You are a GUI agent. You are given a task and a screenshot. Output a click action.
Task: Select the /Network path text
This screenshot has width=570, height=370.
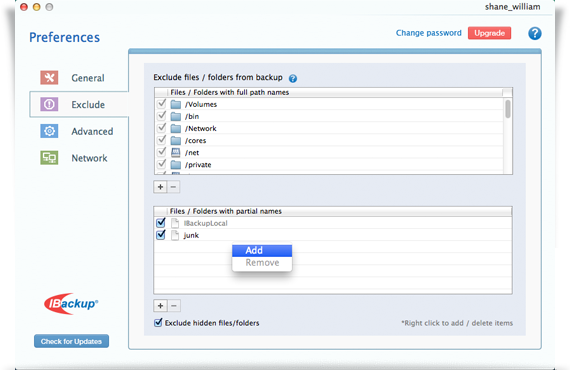[x=200, y=128]
